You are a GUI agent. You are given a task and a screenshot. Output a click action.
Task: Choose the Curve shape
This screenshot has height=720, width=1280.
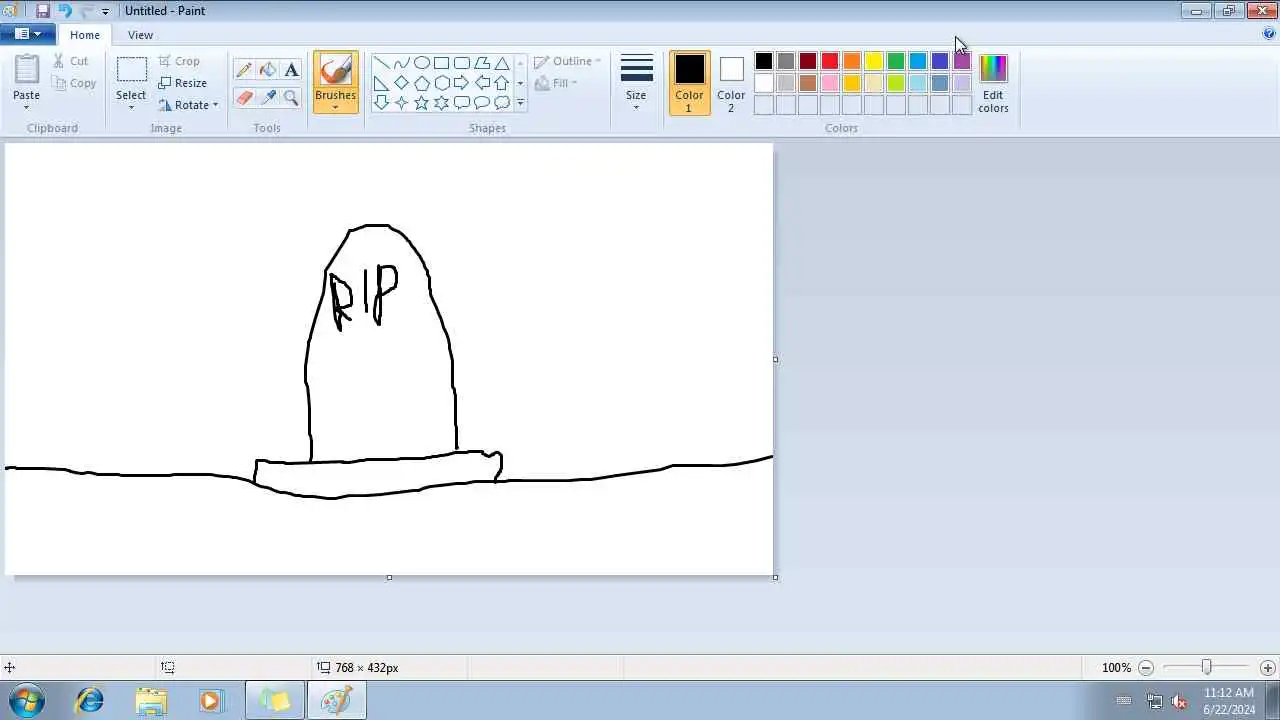coord(401,63)
